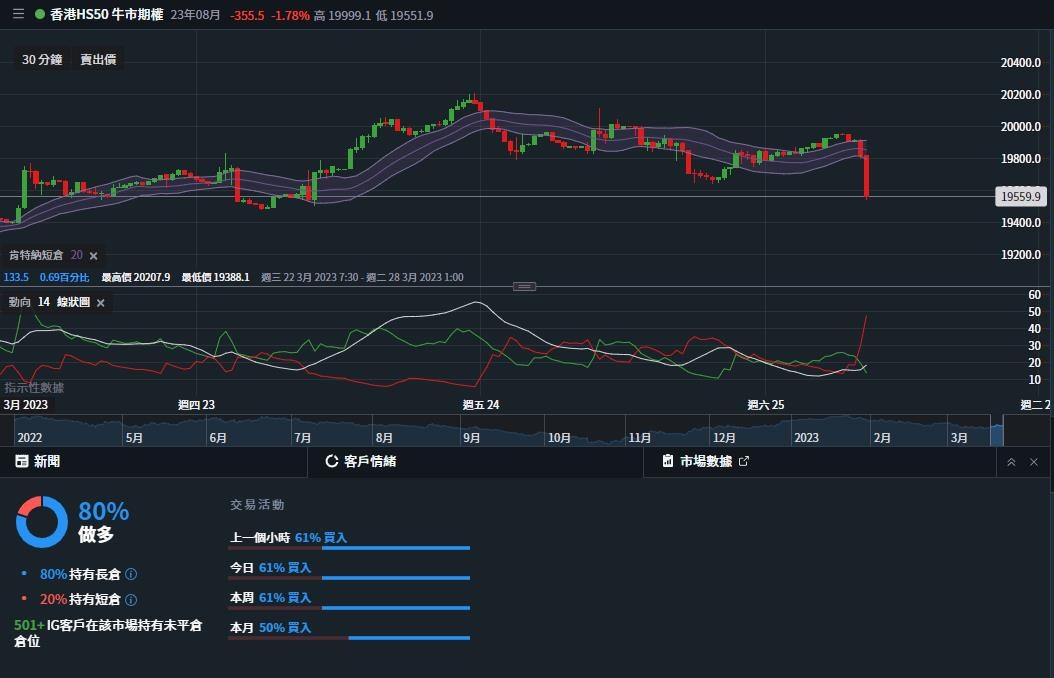1054x678 pixels.
Task: Click the 今日 61% 買入 progress bar
Action: coord(348,578)
